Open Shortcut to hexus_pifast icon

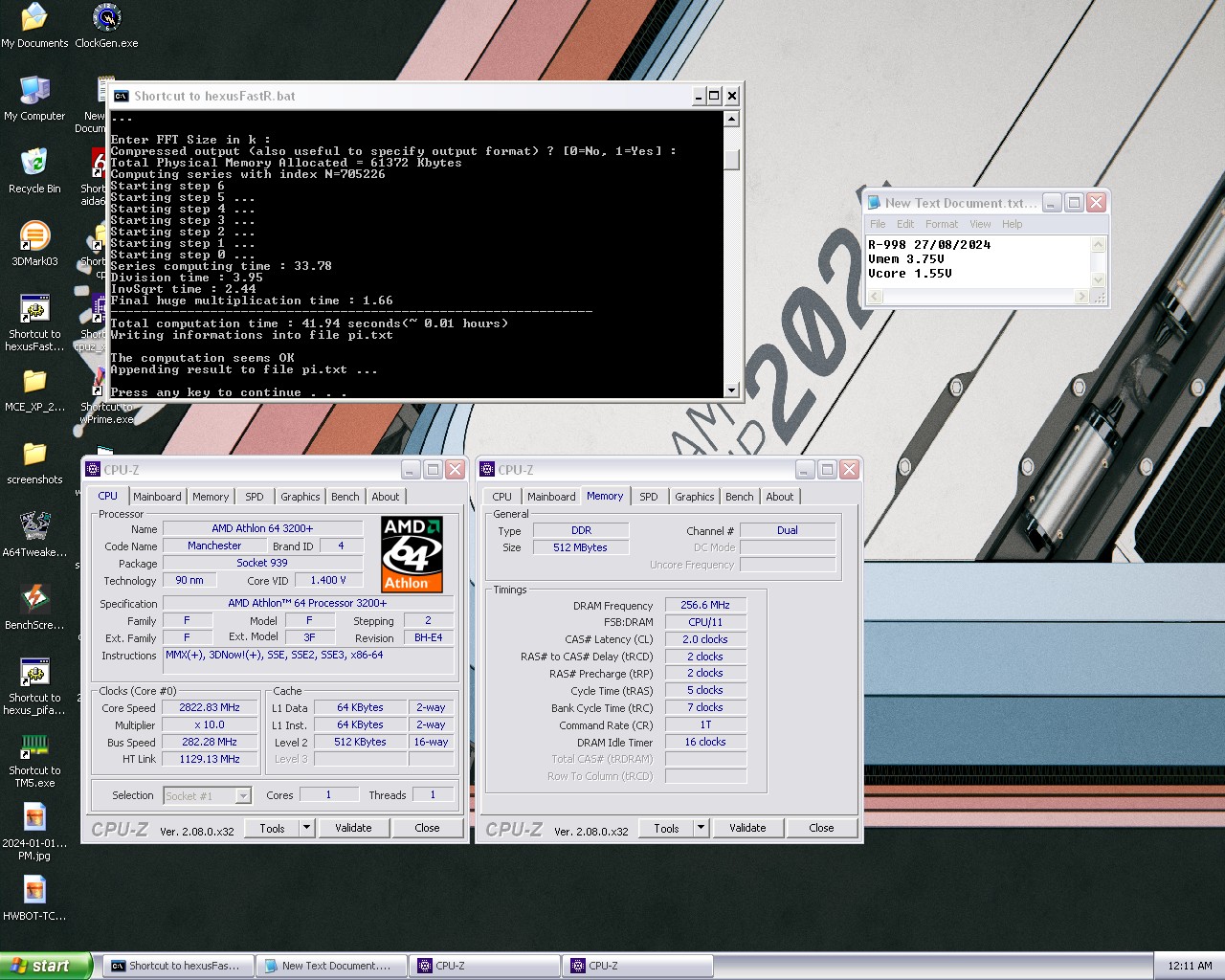[x=34, y=686]
